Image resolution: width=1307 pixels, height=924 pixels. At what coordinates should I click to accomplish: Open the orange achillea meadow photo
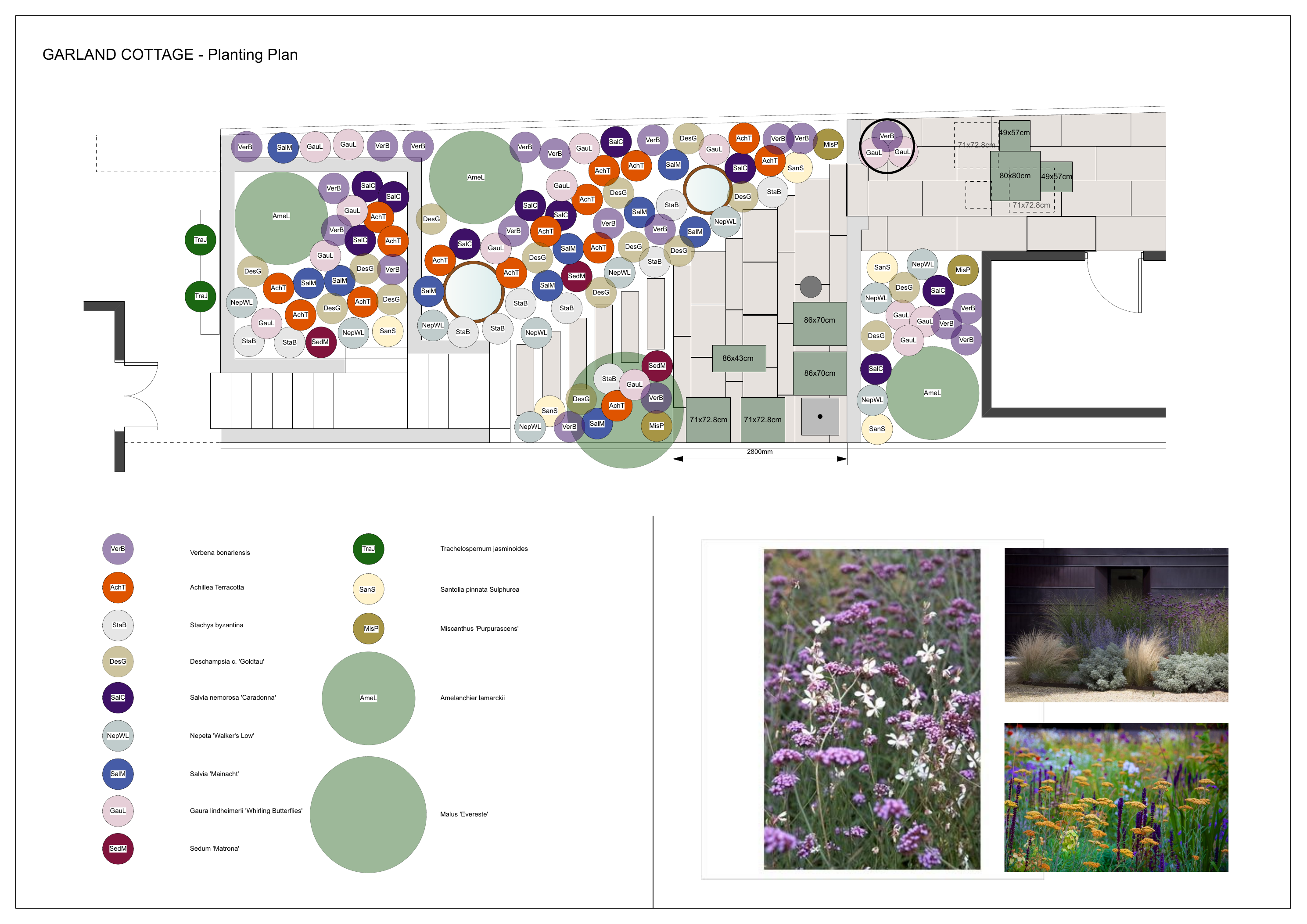(x=1116, y=797)
